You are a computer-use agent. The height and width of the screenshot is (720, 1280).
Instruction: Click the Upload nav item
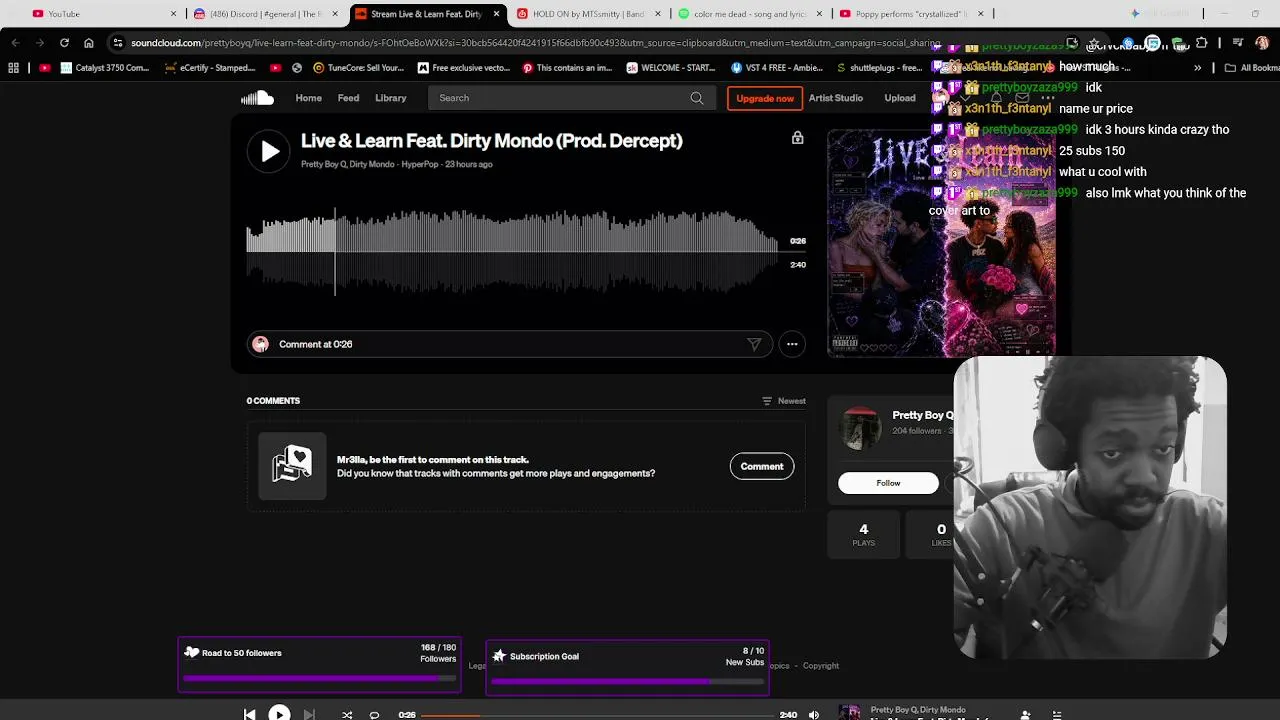(x=899, y=98)
